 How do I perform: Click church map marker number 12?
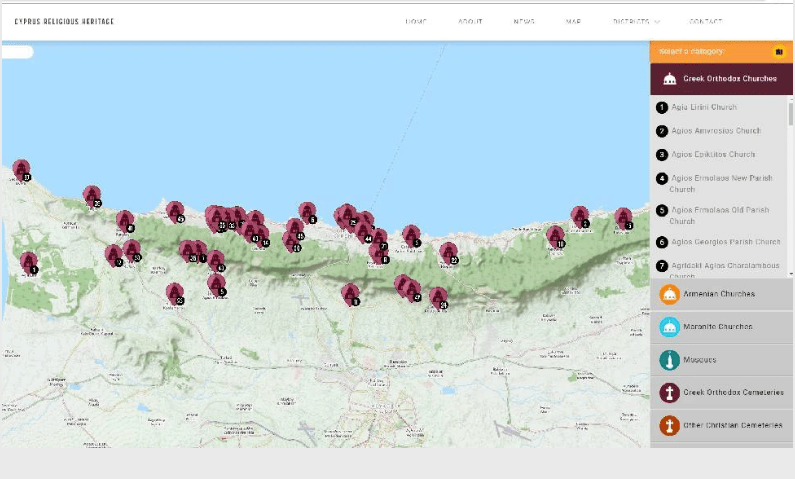pos(114,255)
